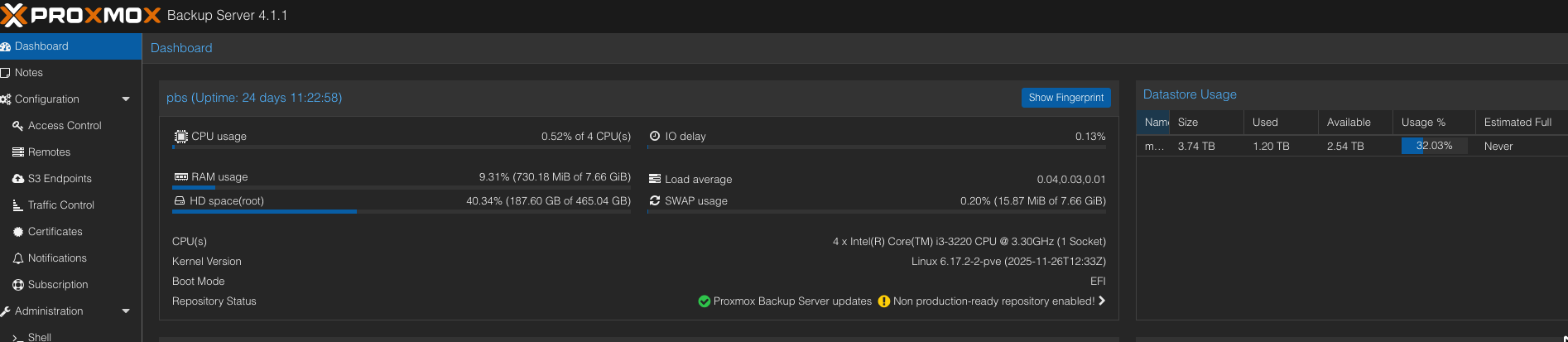Click the Kernel Version value
The height and width of the screenshot is (342, 1568).
point(1008,262)
